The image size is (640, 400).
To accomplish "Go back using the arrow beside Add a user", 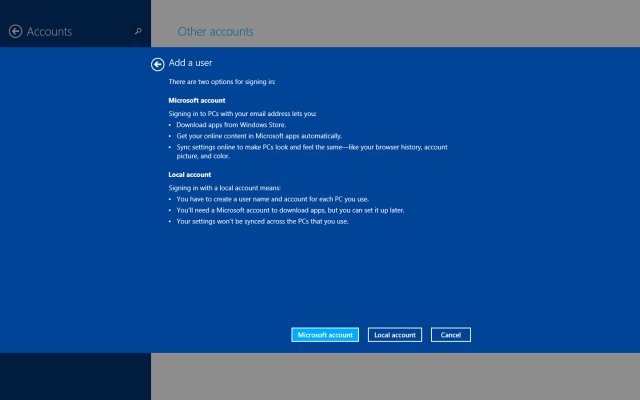I will pyautogui.click(x=158, y=64).
